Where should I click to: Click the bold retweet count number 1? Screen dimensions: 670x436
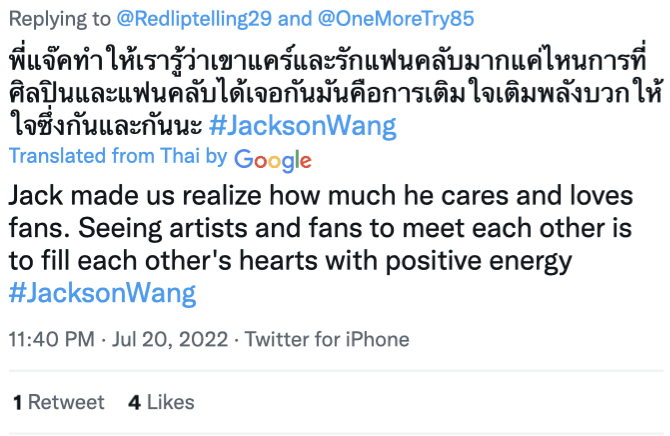tap(18, 402)
